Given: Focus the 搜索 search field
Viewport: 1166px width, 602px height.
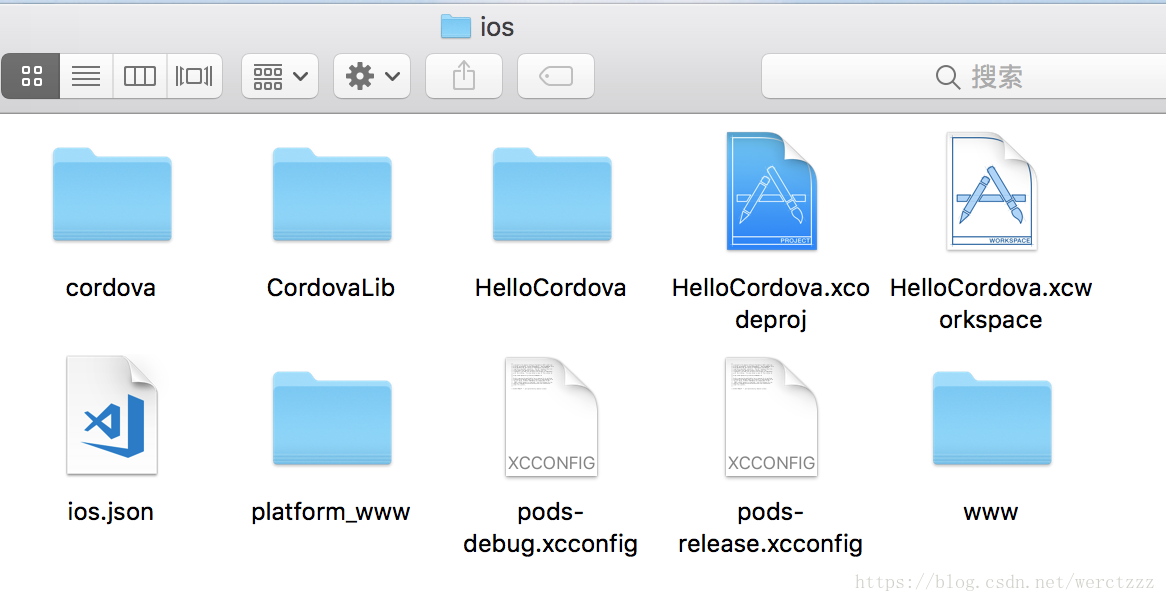Looking at the screenshot, I should (964, 76).
